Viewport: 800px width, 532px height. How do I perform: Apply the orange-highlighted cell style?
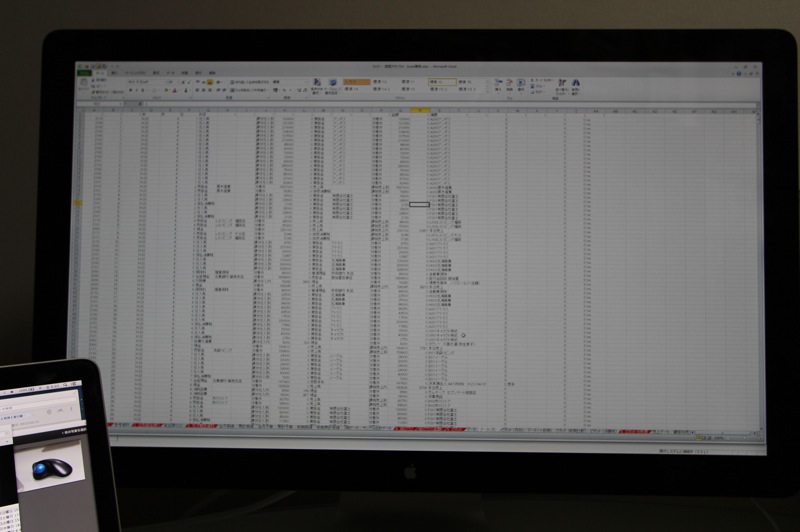point(357,82)
